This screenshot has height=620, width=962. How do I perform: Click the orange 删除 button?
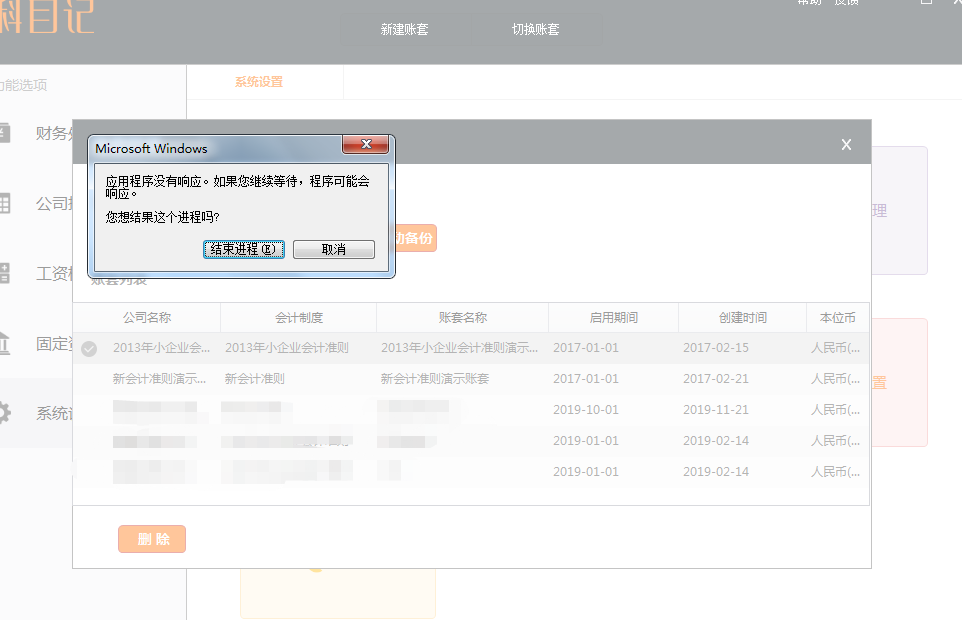(x=152, y=539)
